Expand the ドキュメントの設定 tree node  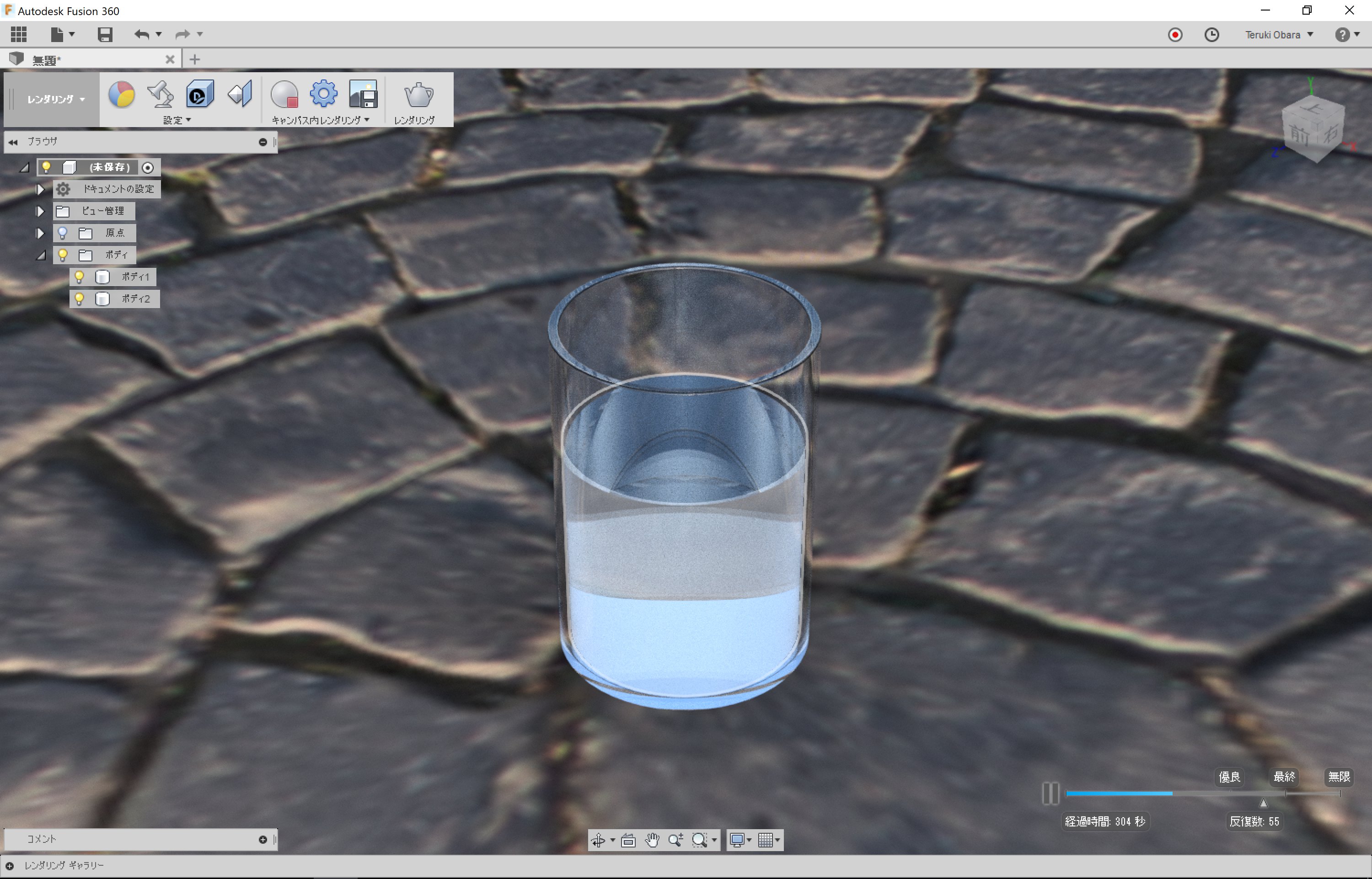tap(40, 189)
